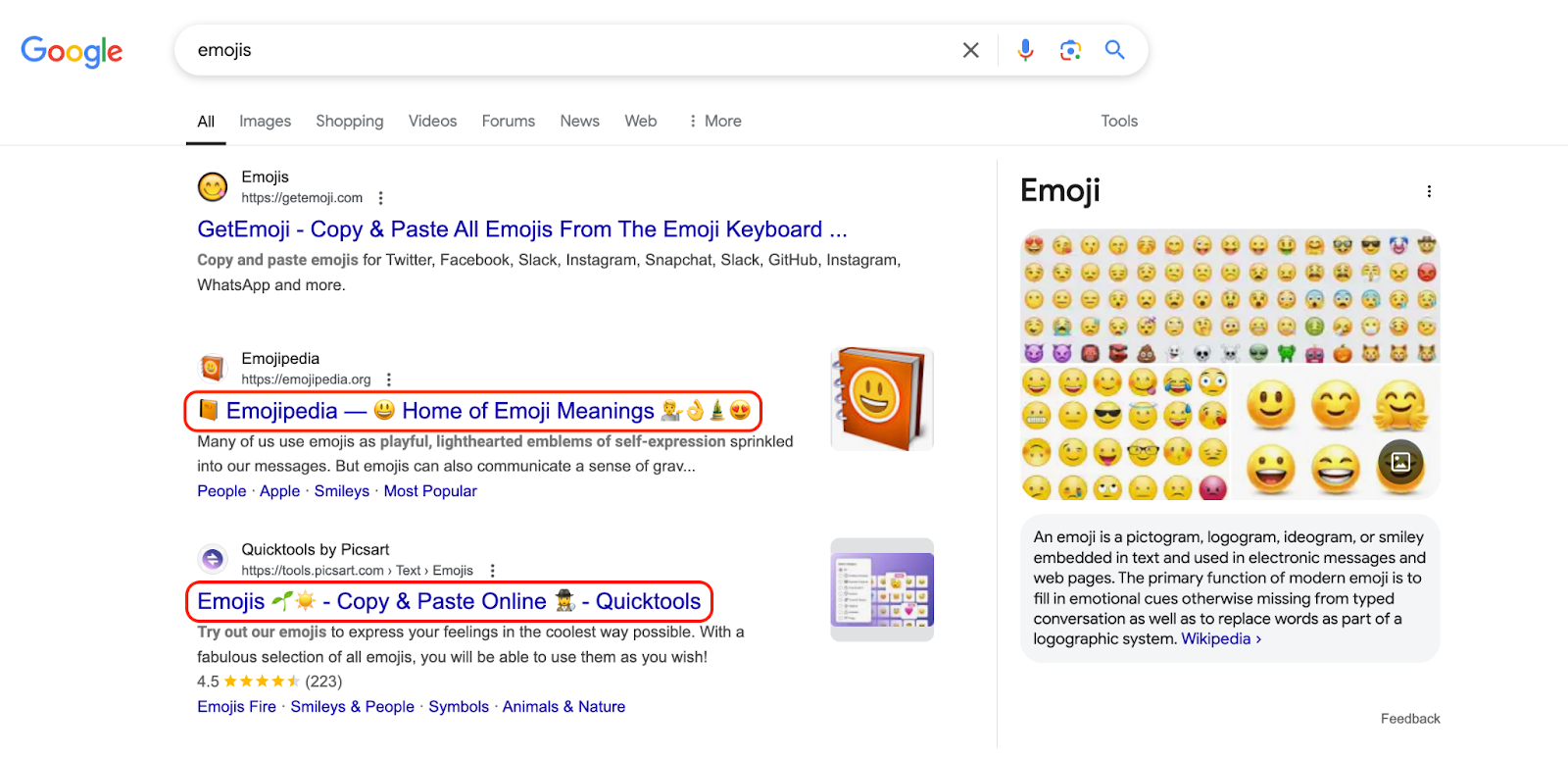The height and width of the screenshot is (759, 1568).
Task: Click the Symbols sitelink
Action: point(459,707)
